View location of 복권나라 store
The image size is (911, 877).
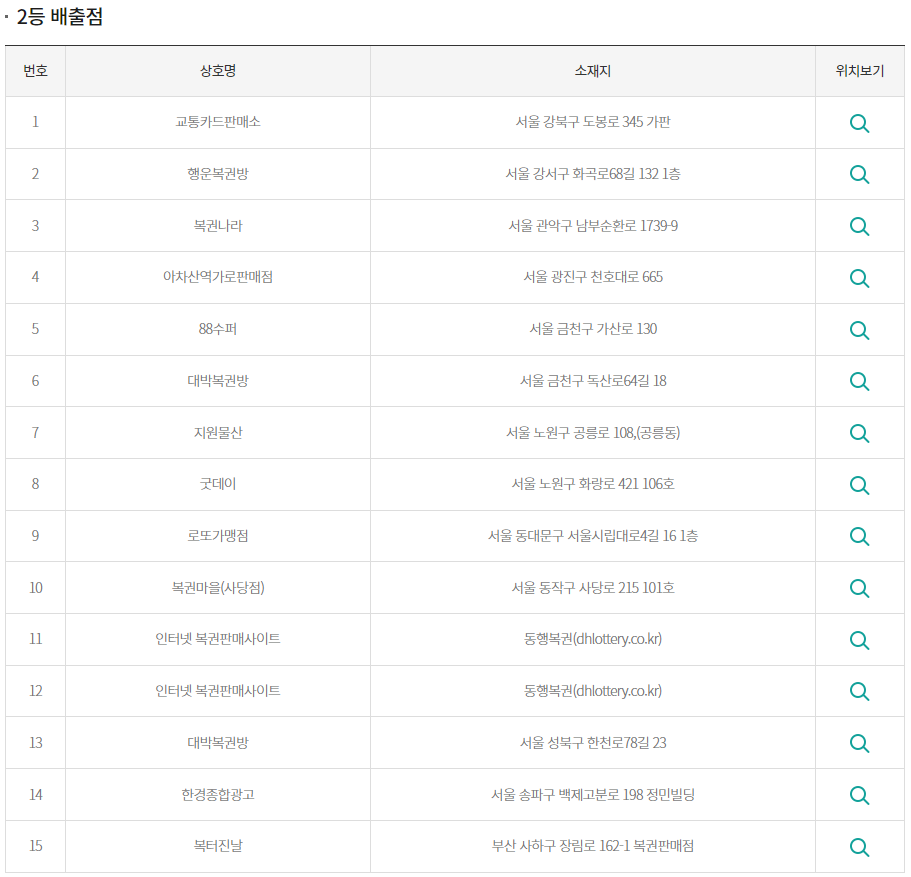(859, 226)
